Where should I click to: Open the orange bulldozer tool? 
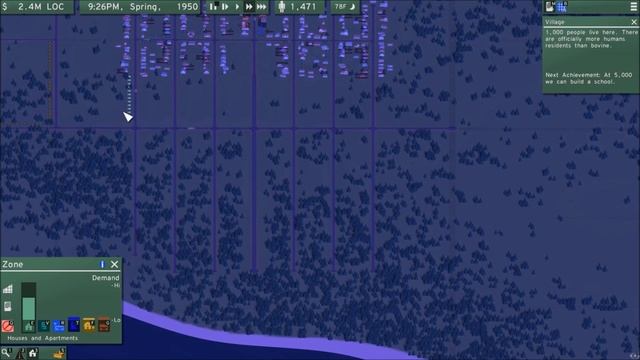tap(59, 353)
